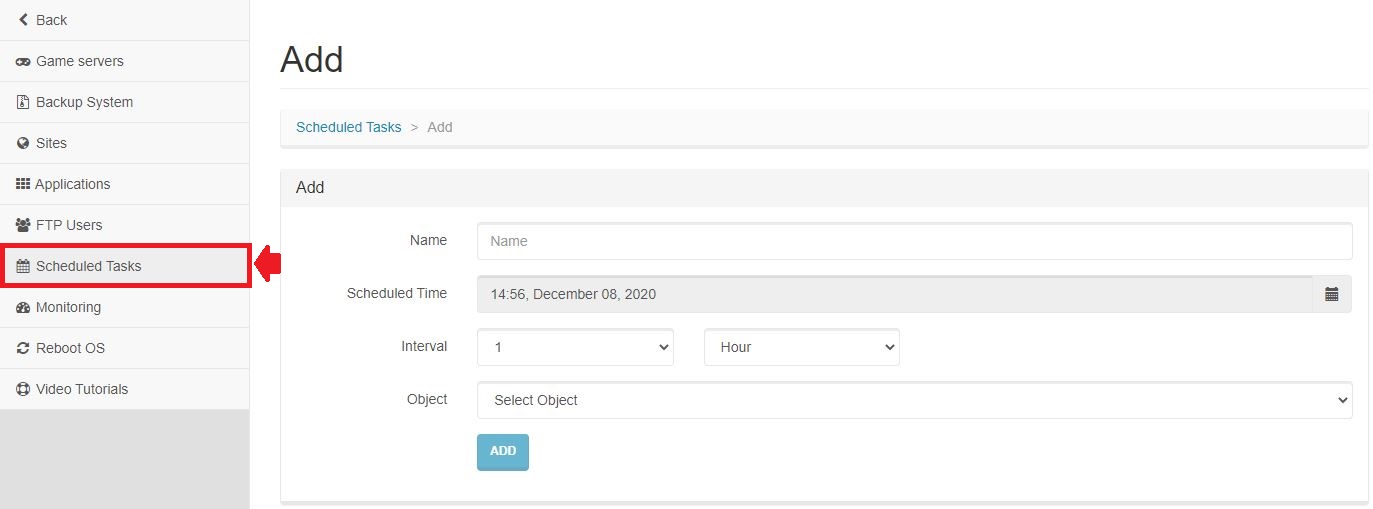This screenshot has height=509, width=1373.
Task: Click the calendar icon beside Scheduled Tasks
Action: point(23,266)
